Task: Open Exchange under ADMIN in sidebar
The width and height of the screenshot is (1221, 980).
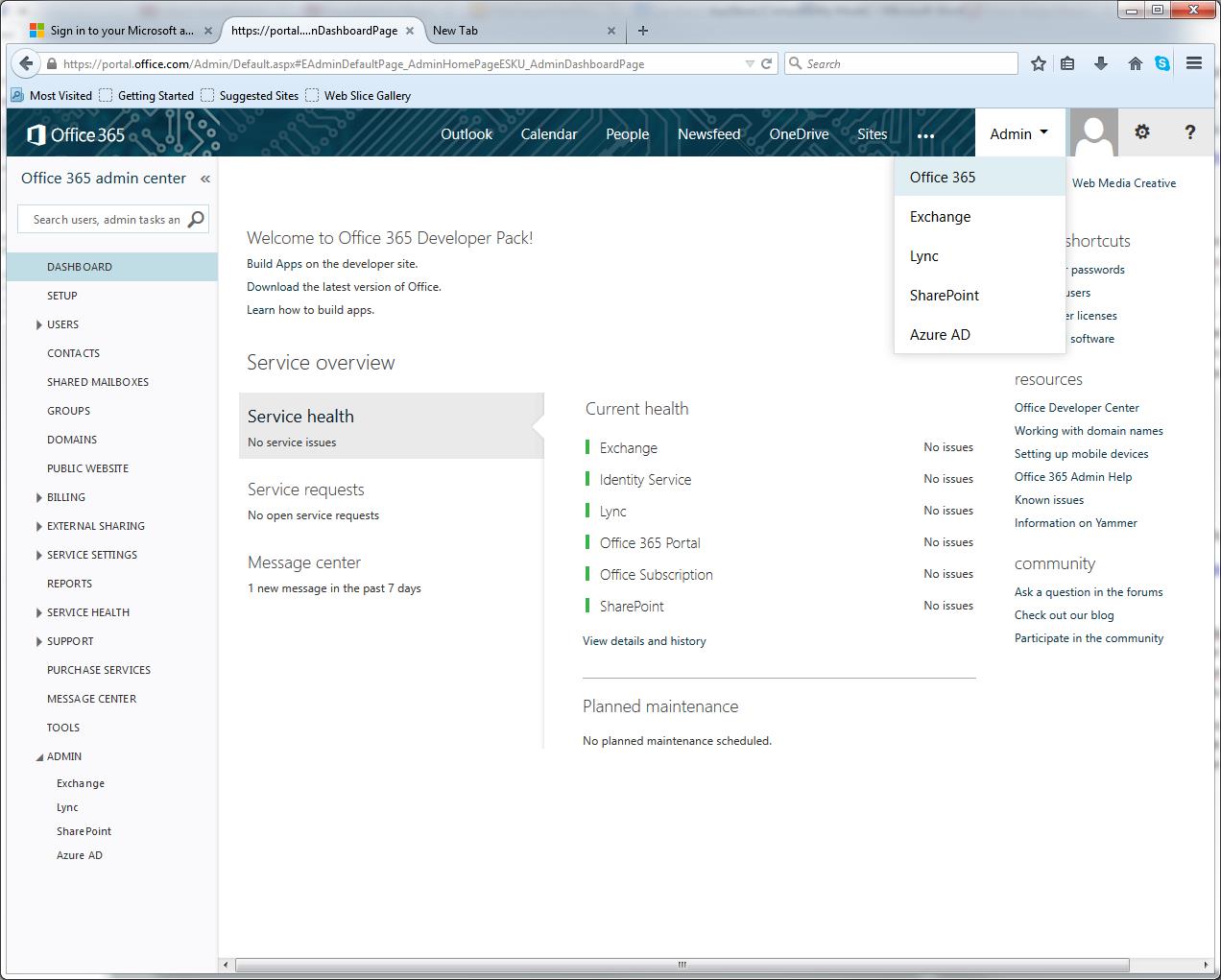Action: coord(81,783)
